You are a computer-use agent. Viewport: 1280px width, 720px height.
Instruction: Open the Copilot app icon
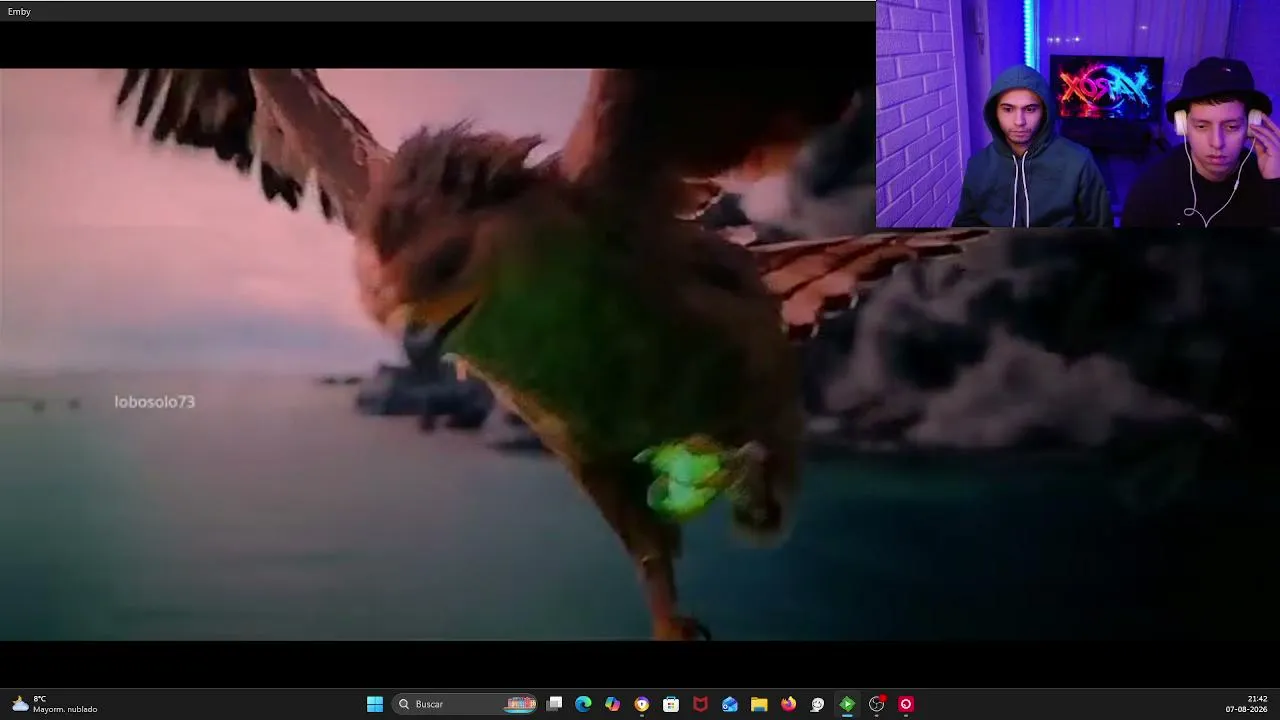(x=613, y=704)
